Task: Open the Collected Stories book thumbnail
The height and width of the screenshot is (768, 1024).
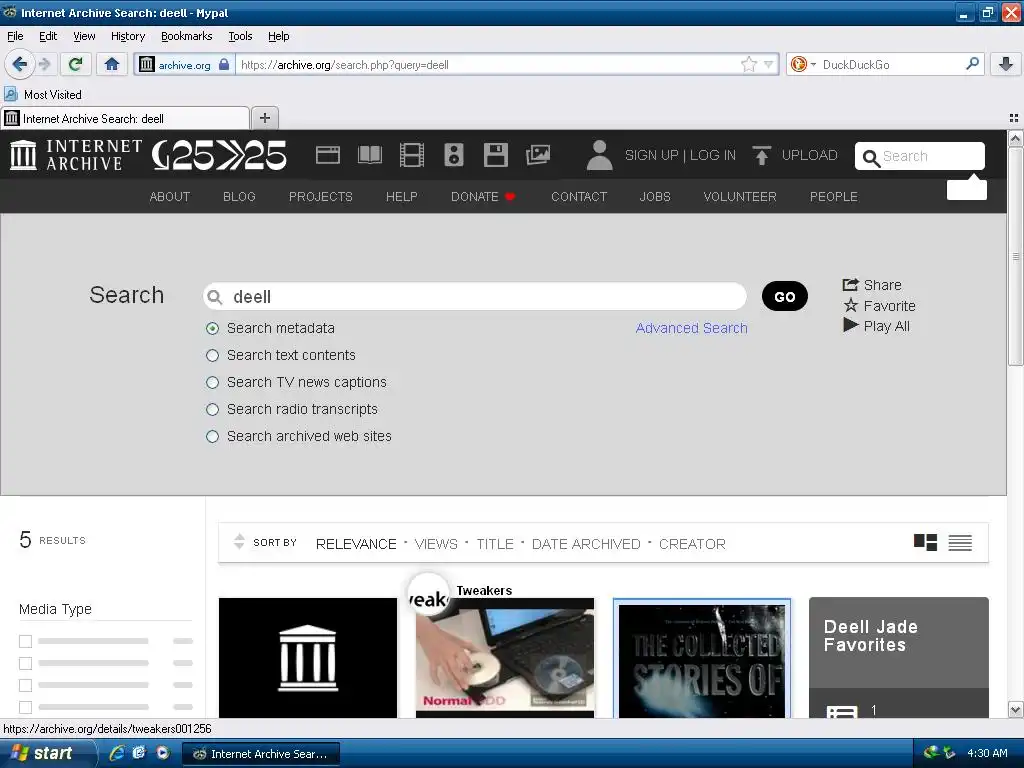Action: 702,659
